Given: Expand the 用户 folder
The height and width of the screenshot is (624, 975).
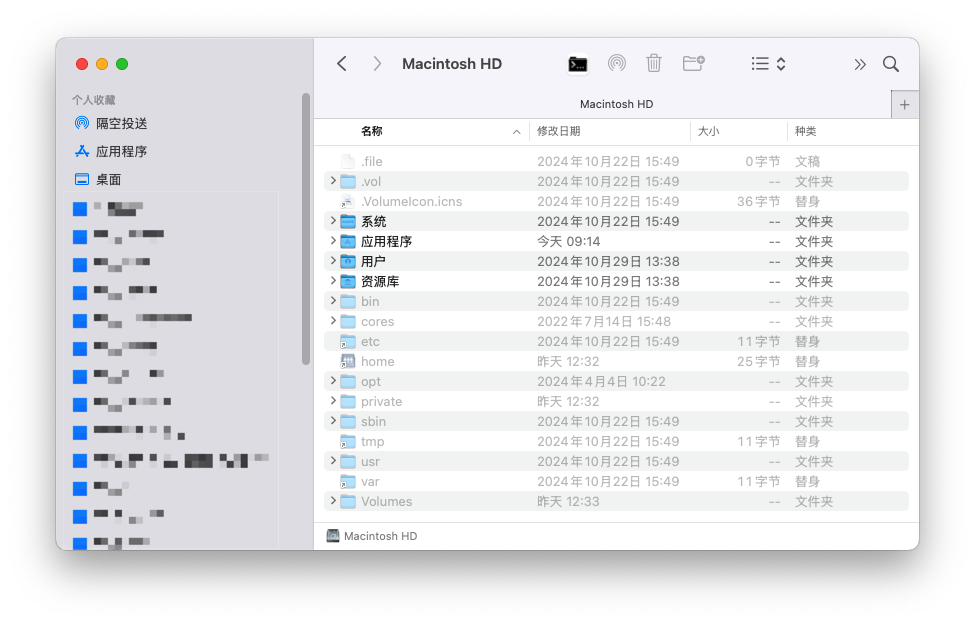Looking at the screenshot, I should point(333,260).
